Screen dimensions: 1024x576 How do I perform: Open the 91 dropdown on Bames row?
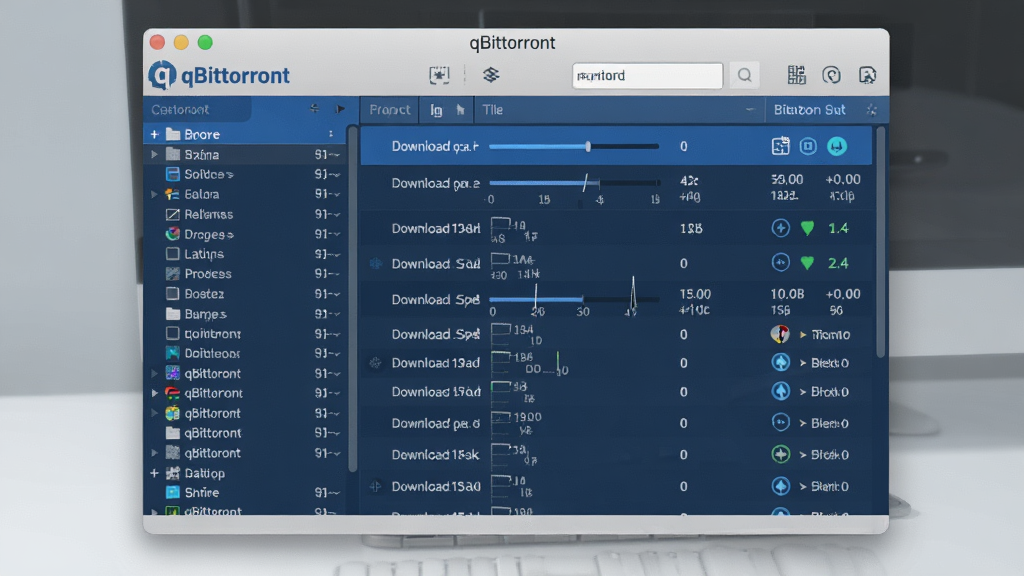[x=328, y=313]
